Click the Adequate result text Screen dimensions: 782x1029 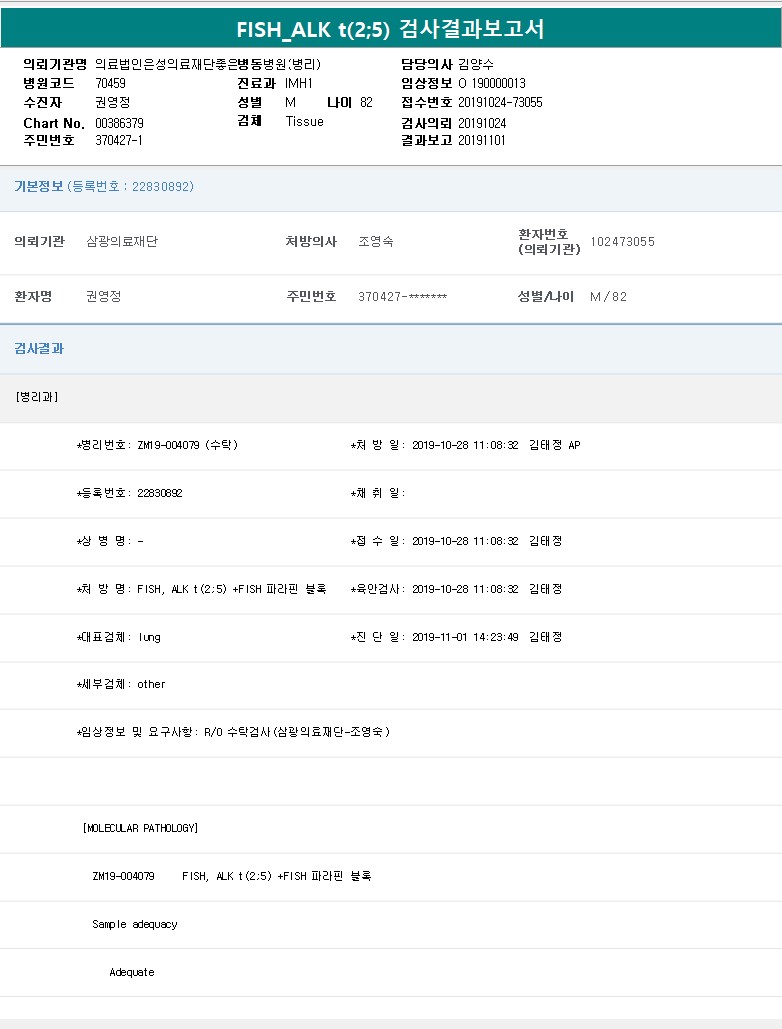[132, 972]
